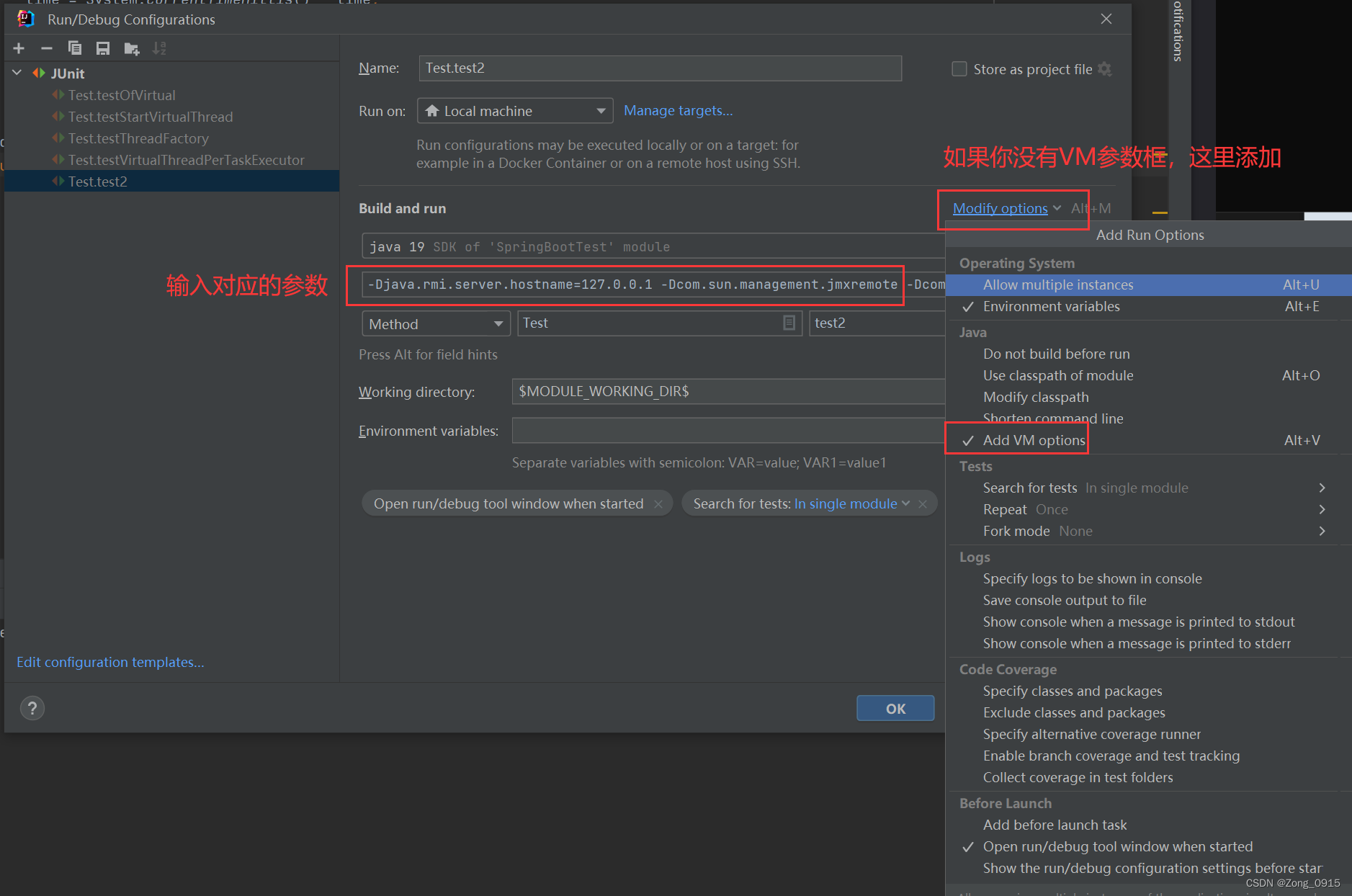Click the Environment variables input field
1352x896 pixels.
coord(728,430)
